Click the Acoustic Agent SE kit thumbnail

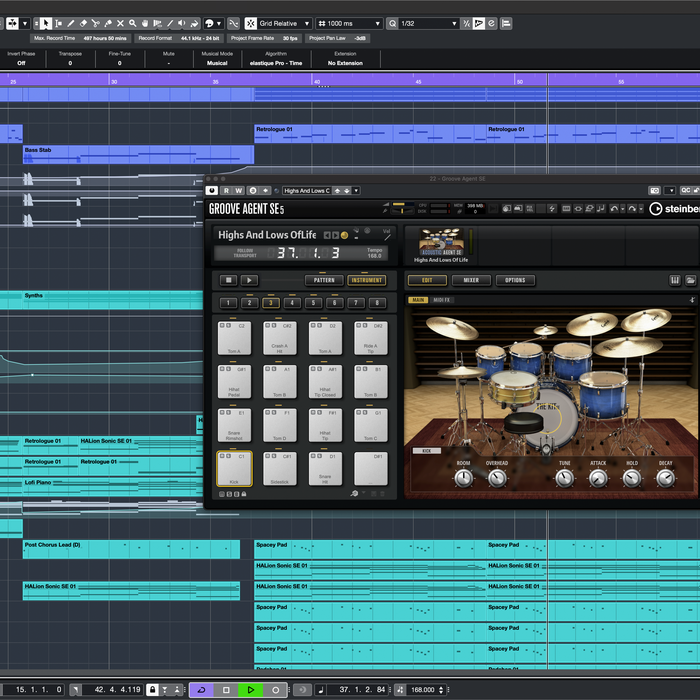(442, 242)
